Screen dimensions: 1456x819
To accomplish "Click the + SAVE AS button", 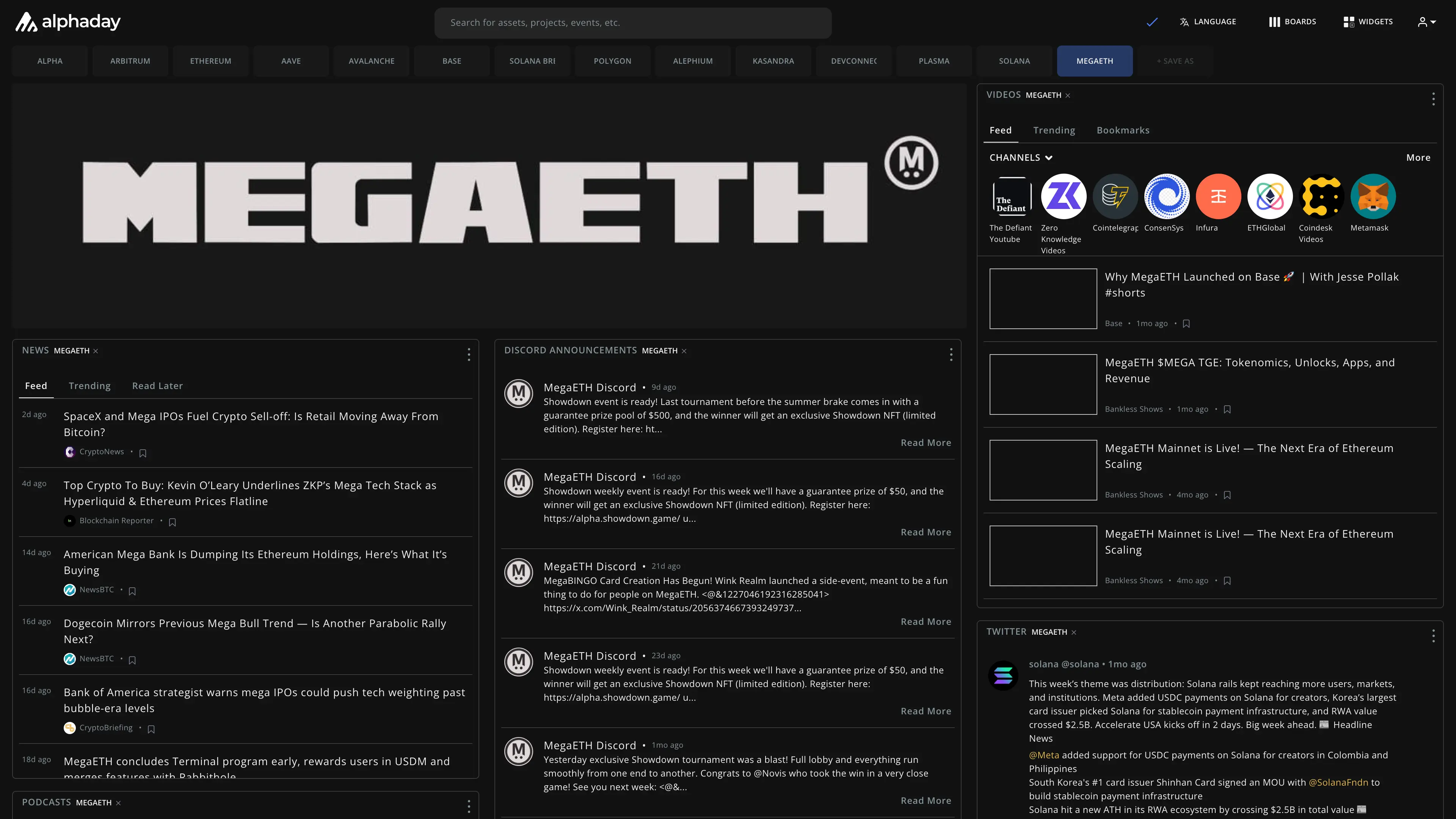I will [x=1175, y=61].
